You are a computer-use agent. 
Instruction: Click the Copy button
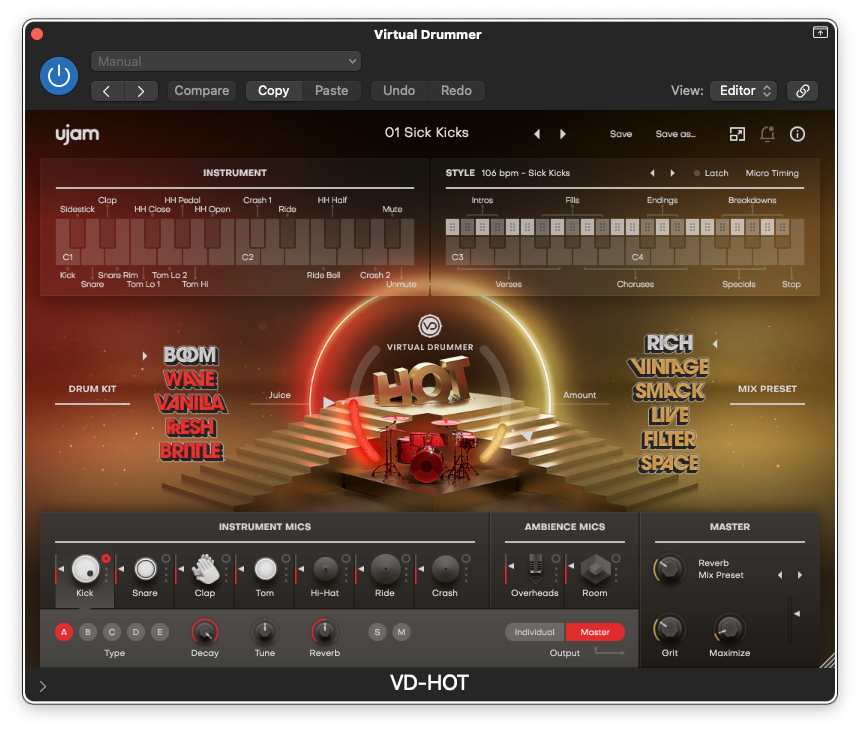pyautogui.click(x=273, y=91)
